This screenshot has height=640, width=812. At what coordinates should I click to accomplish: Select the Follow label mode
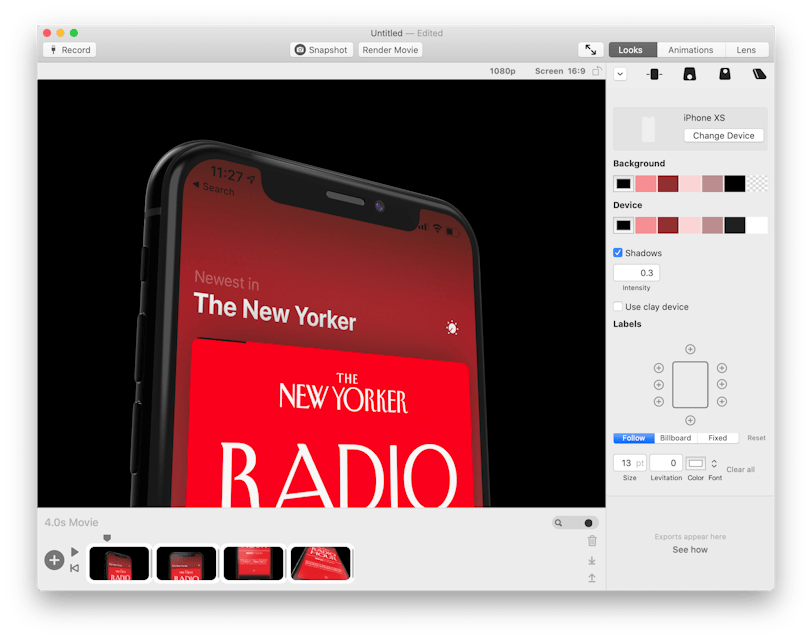634,438
